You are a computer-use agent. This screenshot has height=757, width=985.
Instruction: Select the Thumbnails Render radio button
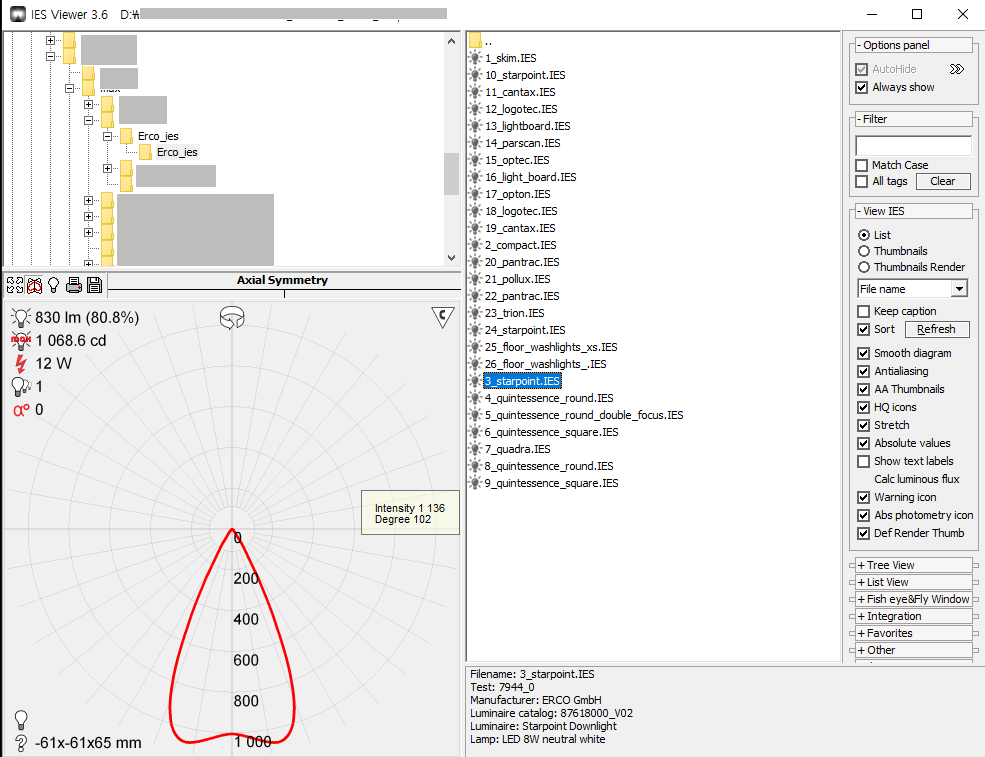[864, 268]
